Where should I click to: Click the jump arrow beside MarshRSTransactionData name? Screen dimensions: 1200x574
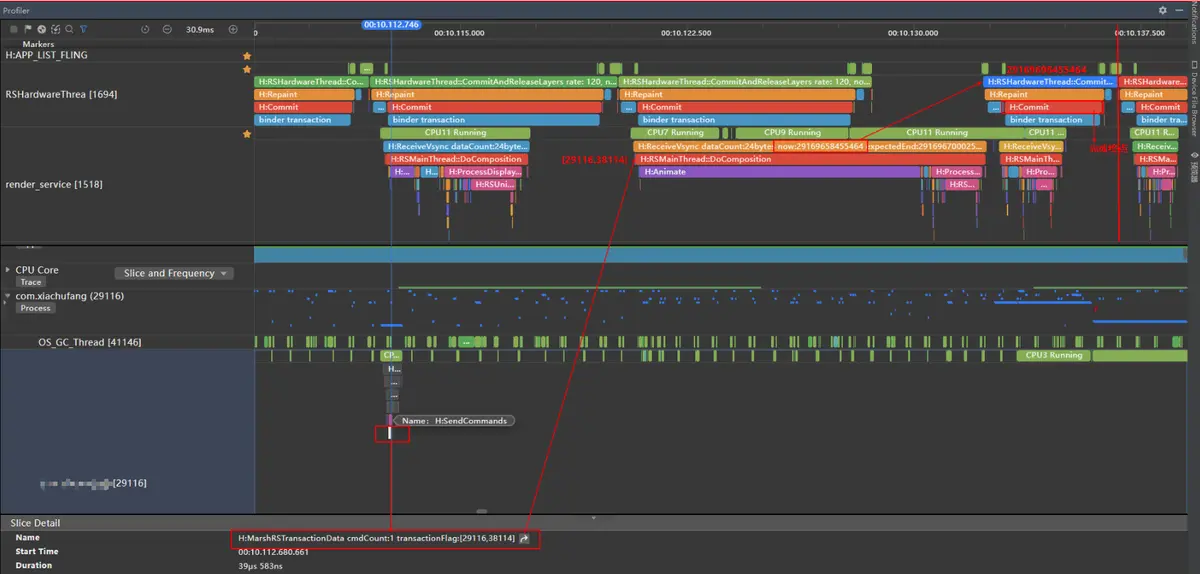[x=524, y=539]
